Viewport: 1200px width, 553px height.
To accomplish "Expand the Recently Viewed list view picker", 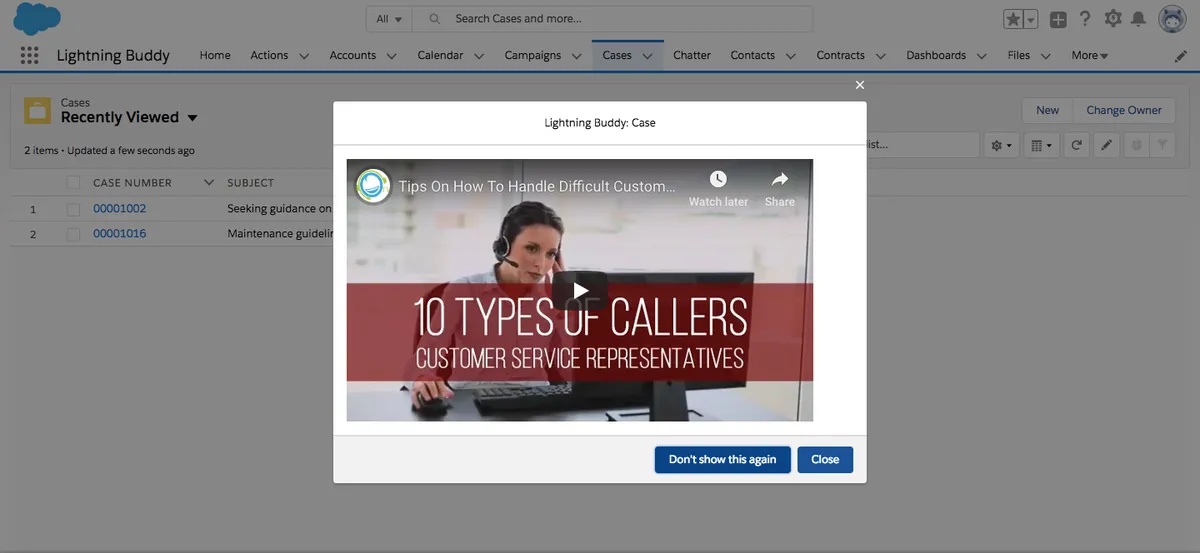I will 192,118.
